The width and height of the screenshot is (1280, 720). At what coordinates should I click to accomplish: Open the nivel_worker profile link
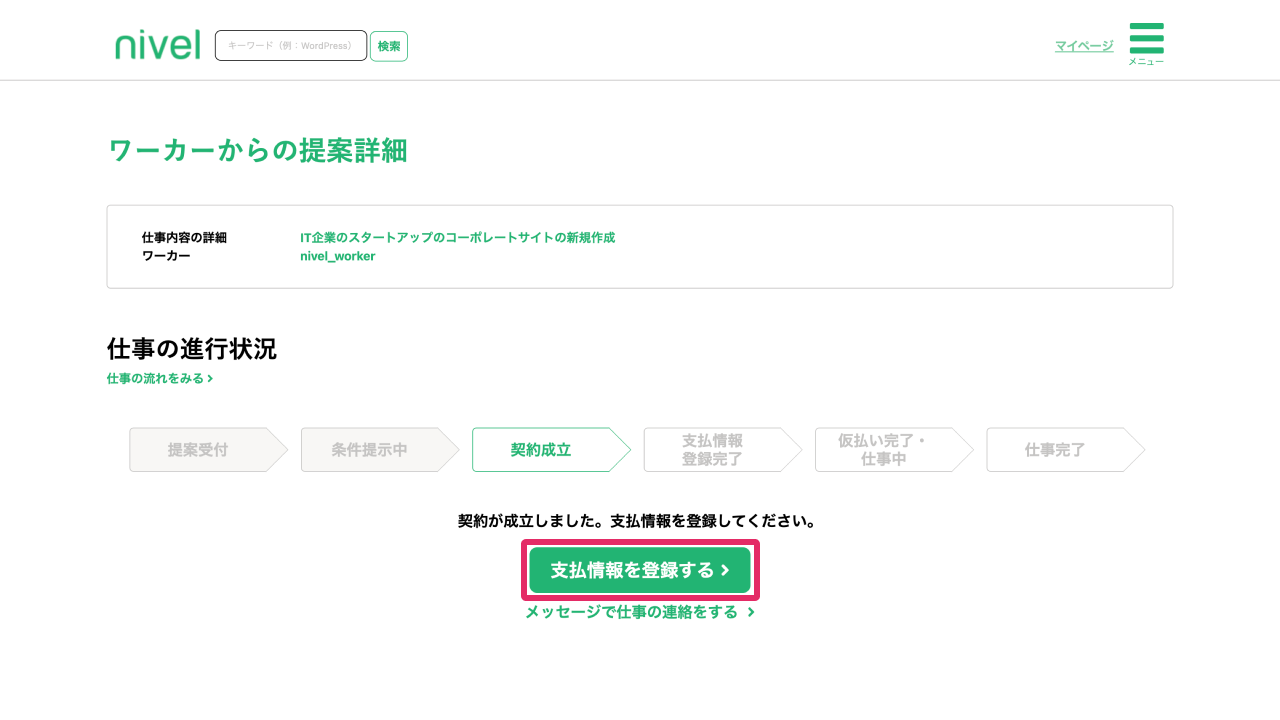point(338,256)
